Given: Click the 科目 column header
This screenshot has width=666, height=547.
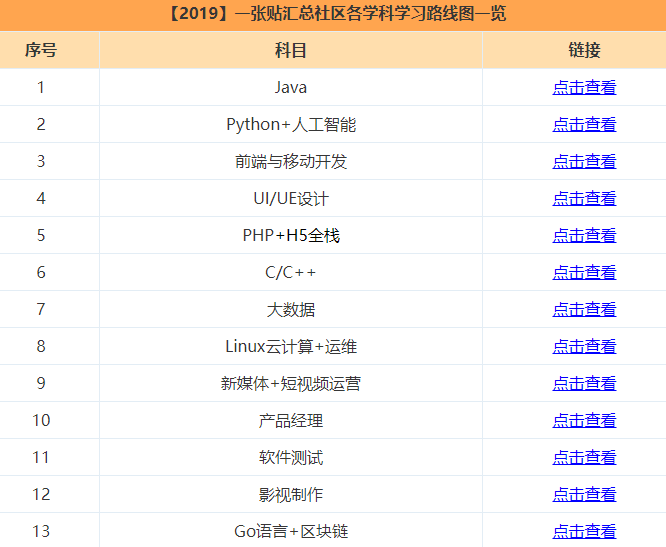Looking at the screenshot, I should tap(291, 50).
